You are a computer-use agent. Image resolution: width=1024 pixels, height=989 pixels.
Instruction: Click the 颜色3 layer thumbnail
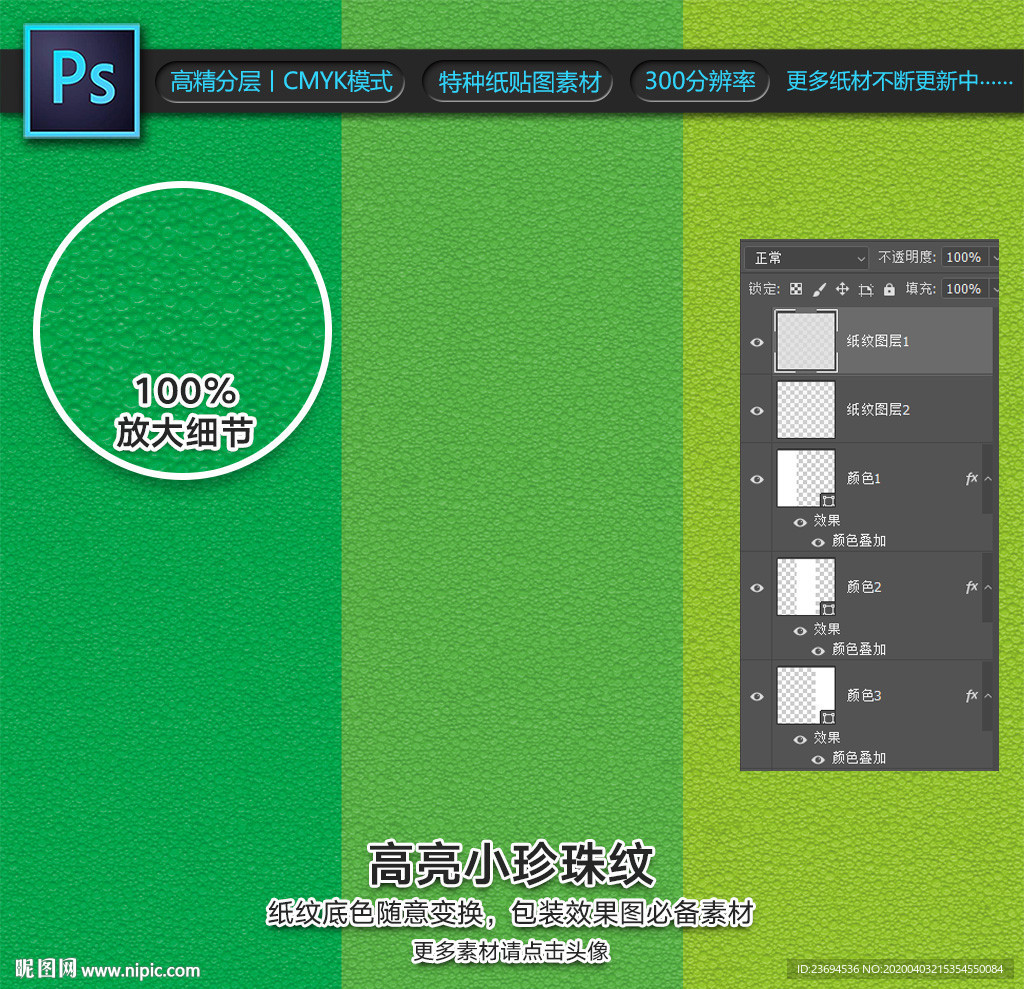pyautogui.click(x=806, y=695)
